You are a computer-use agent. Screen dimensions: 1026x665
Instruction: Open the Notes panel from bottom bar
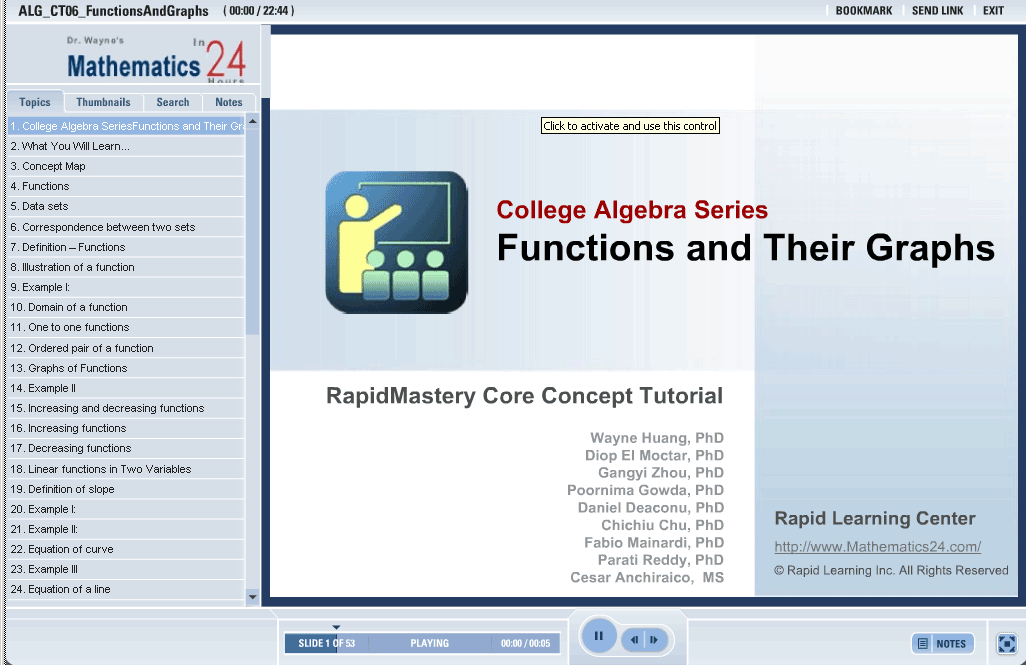click(x=942, y=644)
